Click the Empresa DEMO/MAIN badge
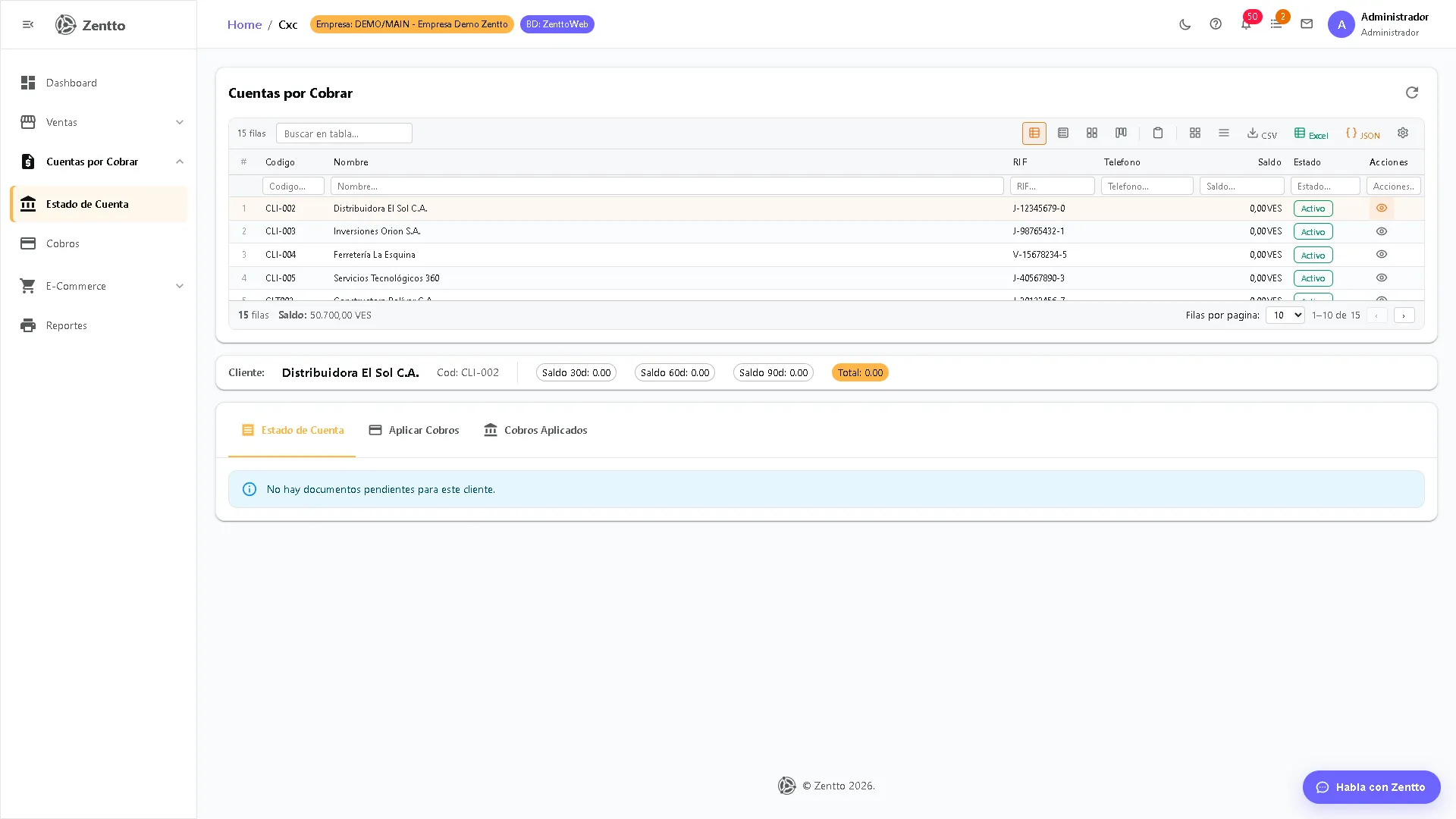This screenshot has height=819, width=1456. (412, 24)
